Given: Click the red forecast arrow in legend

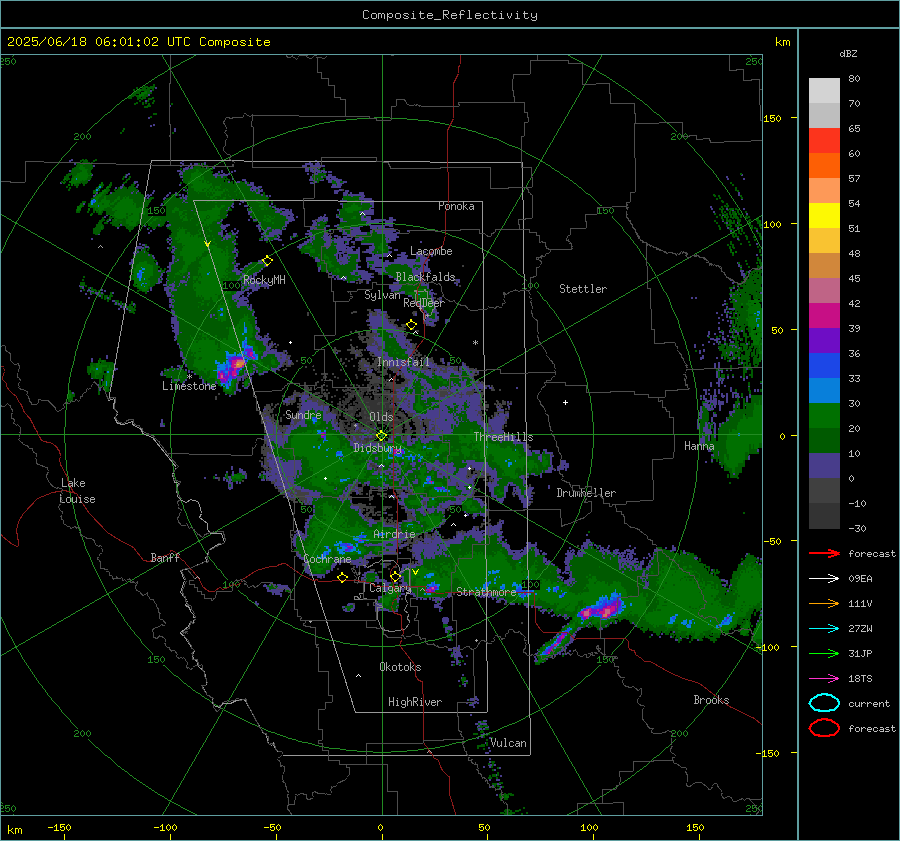Looking at the screenshot, I should coord(824,553).
